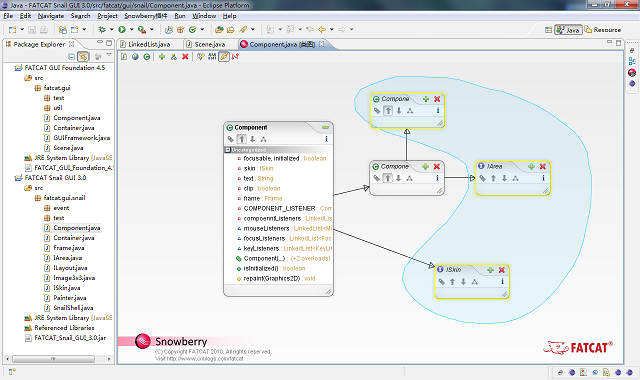Click the yellow Back arrow icon

(x=322, y=29)
